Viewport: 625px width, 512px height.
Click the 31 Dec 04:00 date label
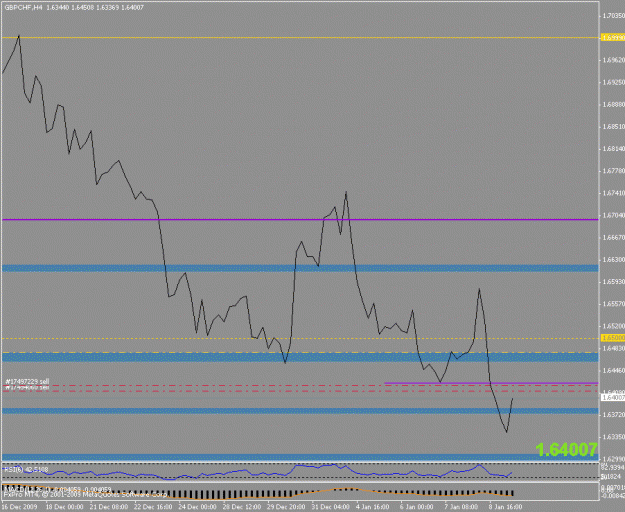(x=331, y=507)
